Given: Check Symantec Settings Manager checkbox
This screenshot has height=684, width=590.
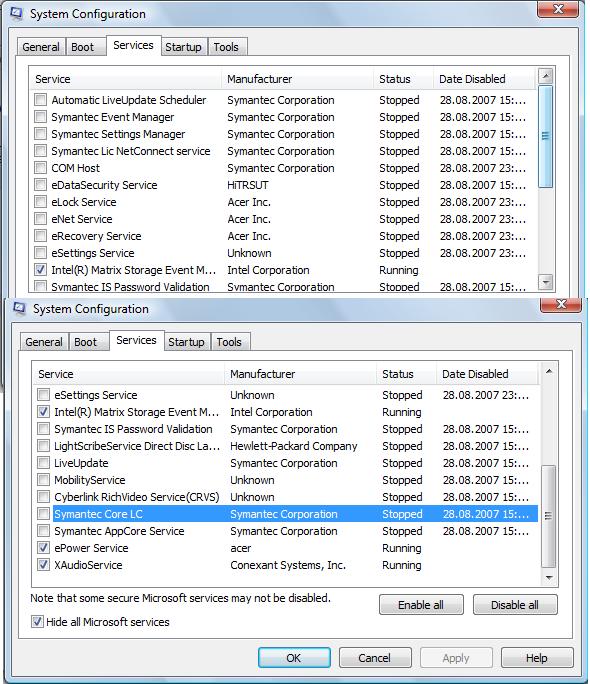Looking at the screenshot, I should (41, 133).
